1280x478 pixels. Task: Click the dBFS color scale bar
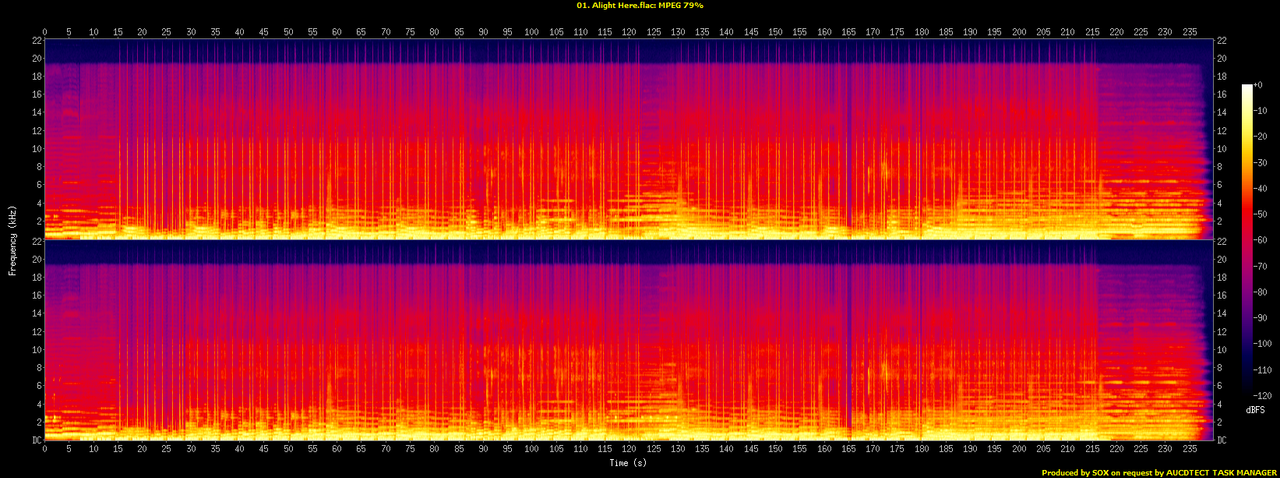(x=1247, y=242)
